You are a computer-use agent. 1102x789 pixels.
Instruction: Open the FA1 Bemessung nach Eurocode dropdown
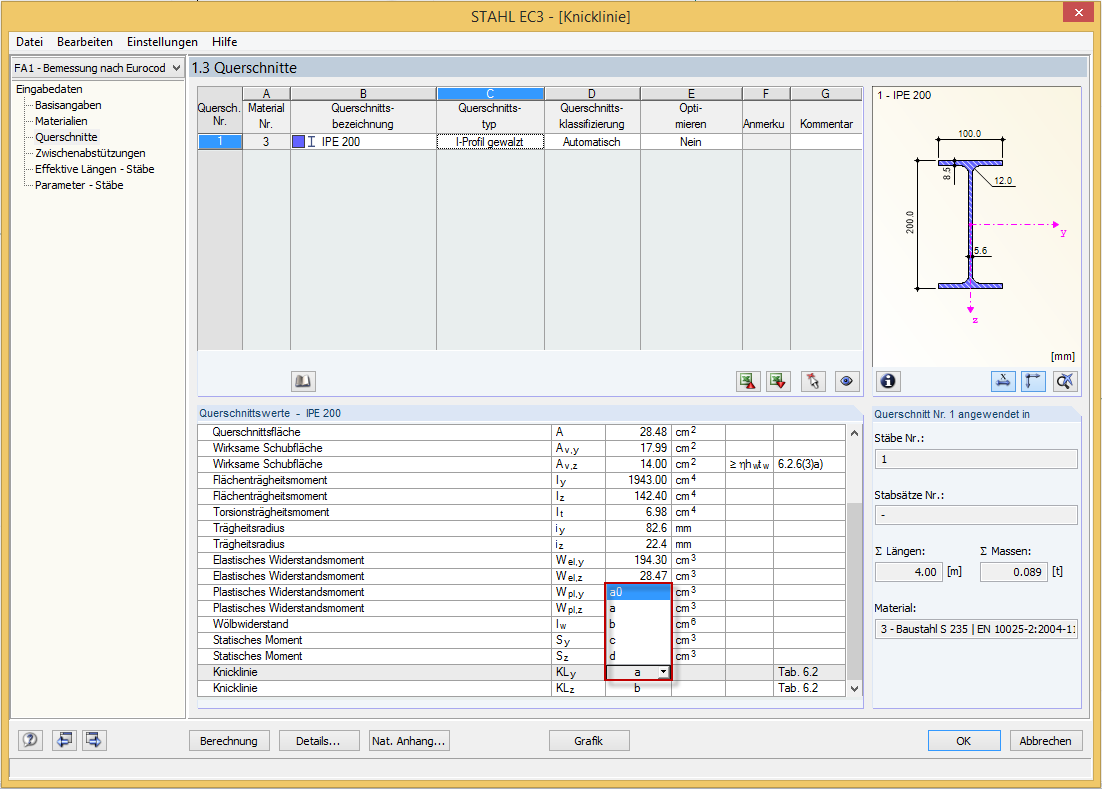(x=176, y=68)
